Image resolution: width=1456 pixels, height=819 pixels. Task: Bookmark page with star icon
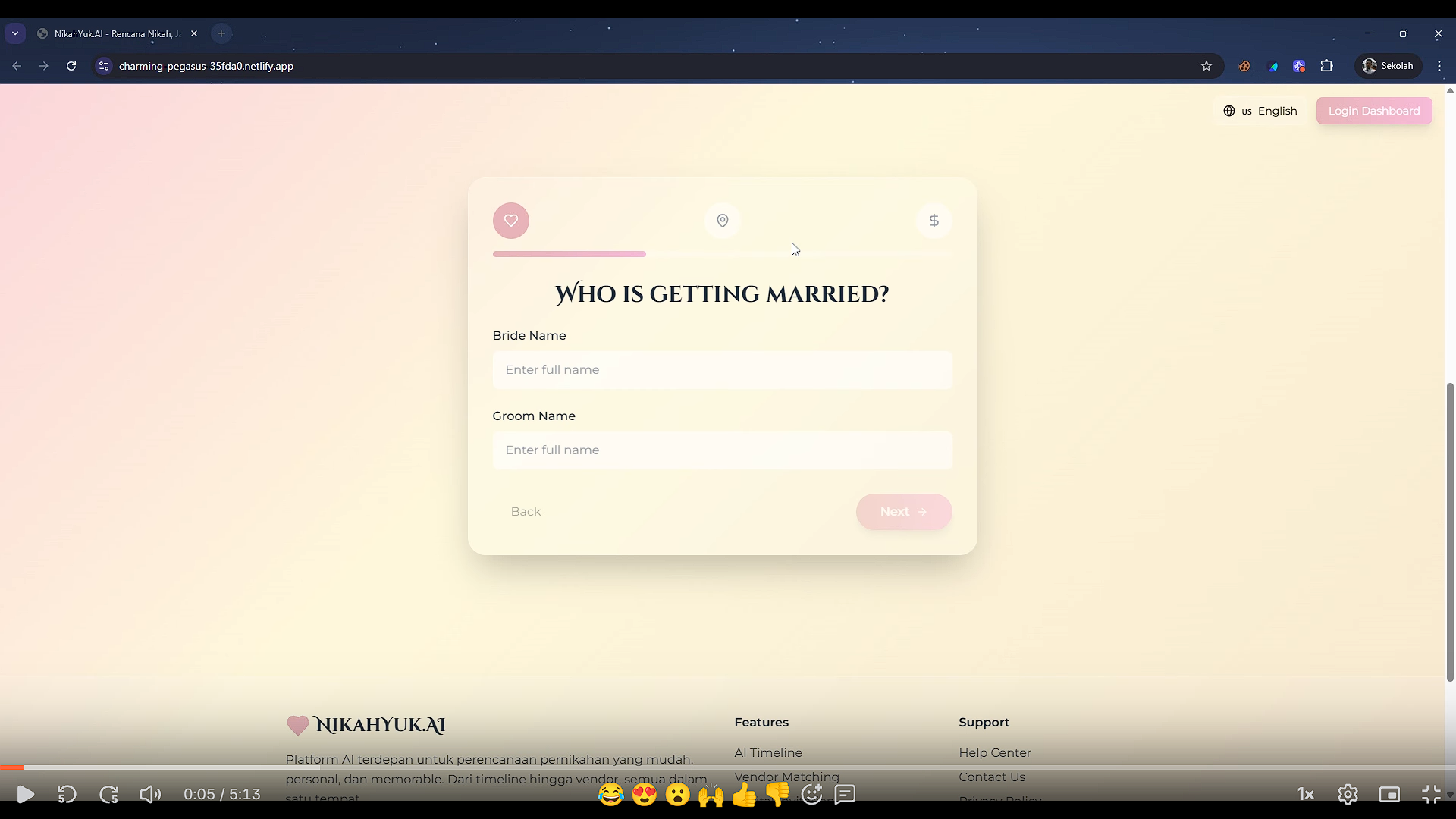pos(1206,66)
